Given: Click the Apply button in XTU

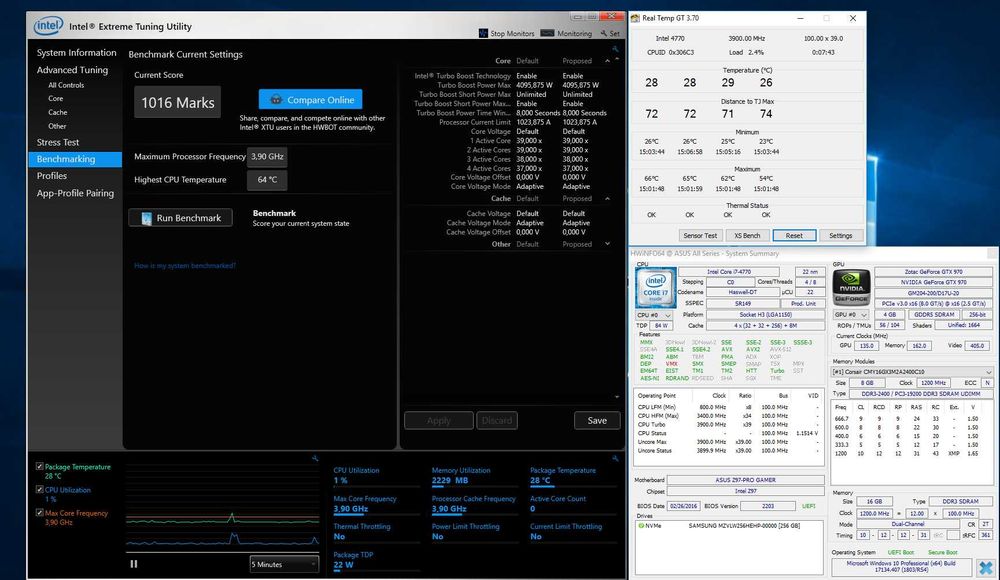Looking at the screenshot, I should (439, 420).
